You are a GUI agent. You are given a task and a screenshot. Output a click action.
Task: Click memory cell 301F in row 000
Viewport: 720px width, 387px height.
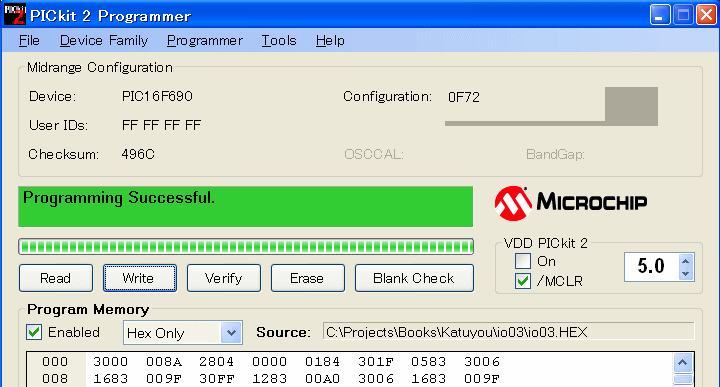pyautogui.click(x=376, y=362)
